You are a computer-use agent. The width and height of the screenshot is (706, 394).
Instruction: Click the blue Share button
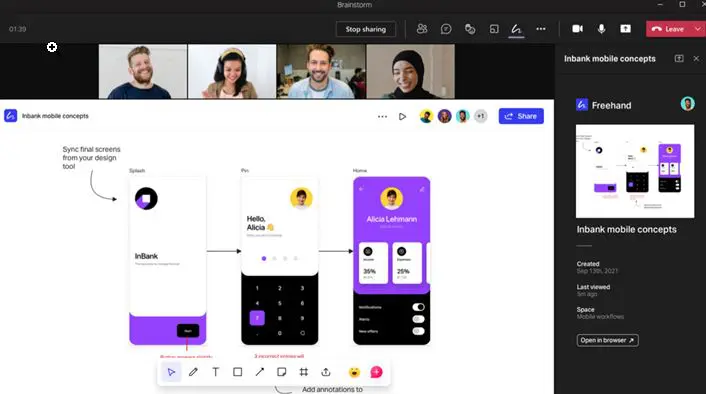pyautogui.click(x=521, y=116)
